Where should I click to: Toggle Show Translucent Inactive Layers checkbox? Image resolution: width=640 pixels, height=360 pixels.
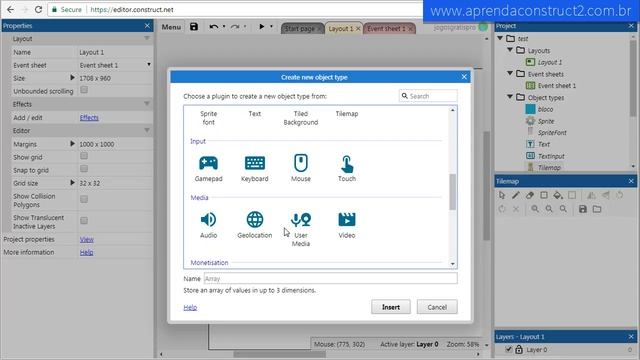pos(84,221)
